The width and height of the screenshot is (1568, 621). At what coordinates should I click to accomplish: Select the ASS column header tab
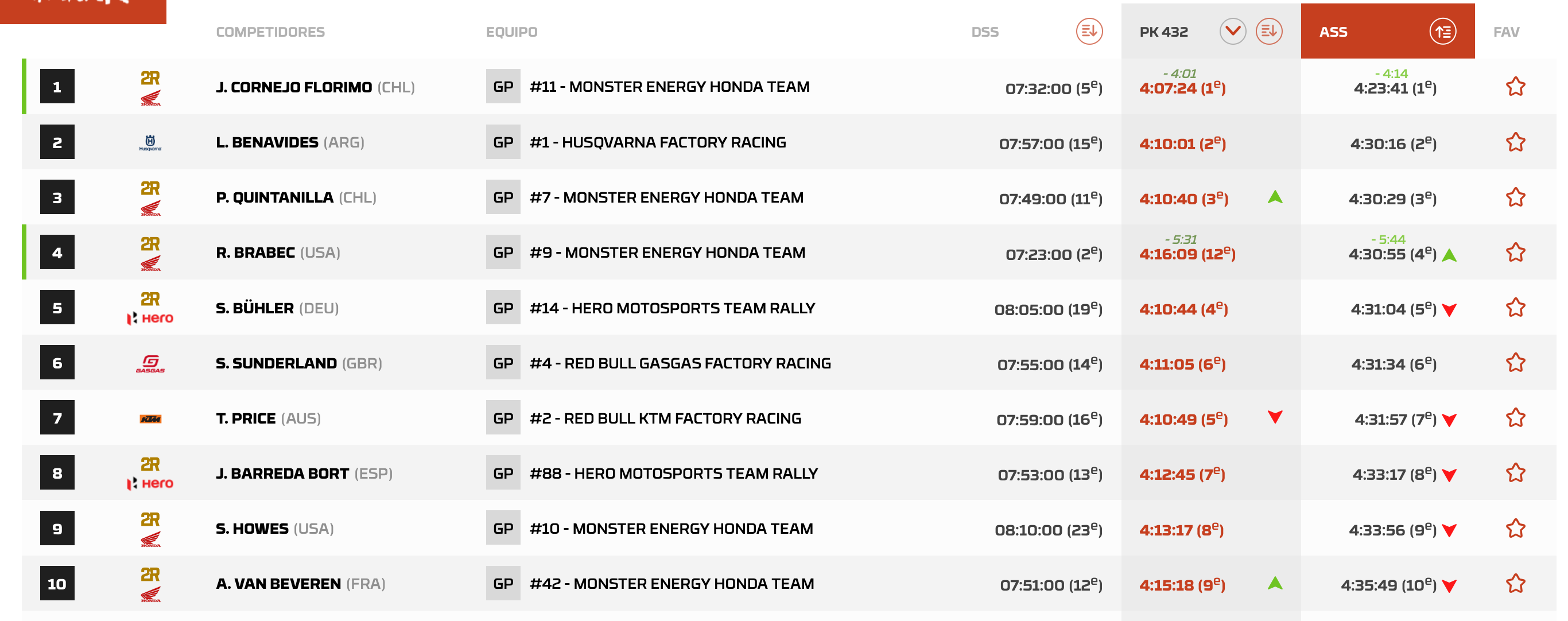click(x=1333, y=32)
